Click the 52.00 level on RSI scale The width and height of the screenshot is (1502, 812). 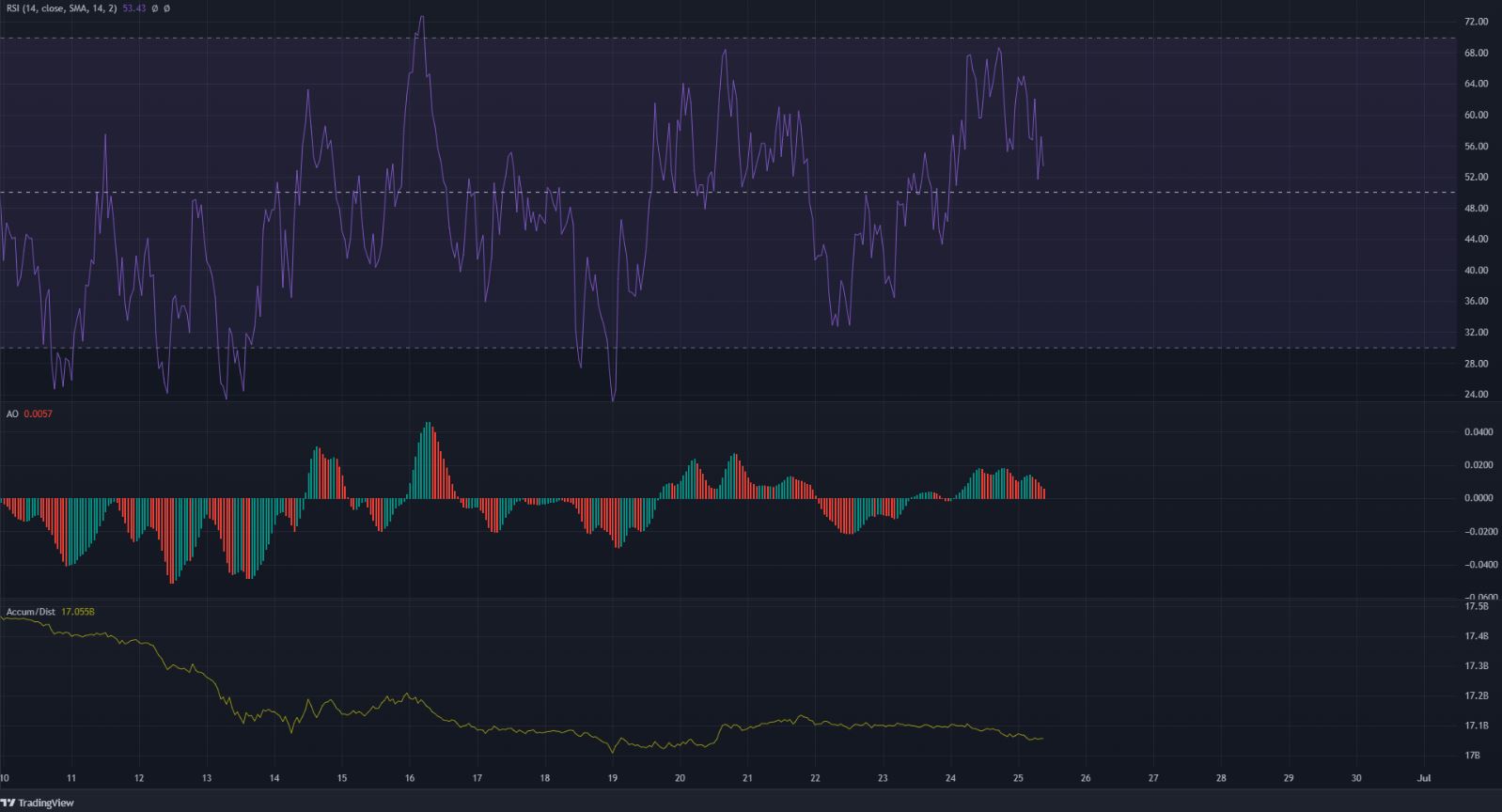point(1476,177)
